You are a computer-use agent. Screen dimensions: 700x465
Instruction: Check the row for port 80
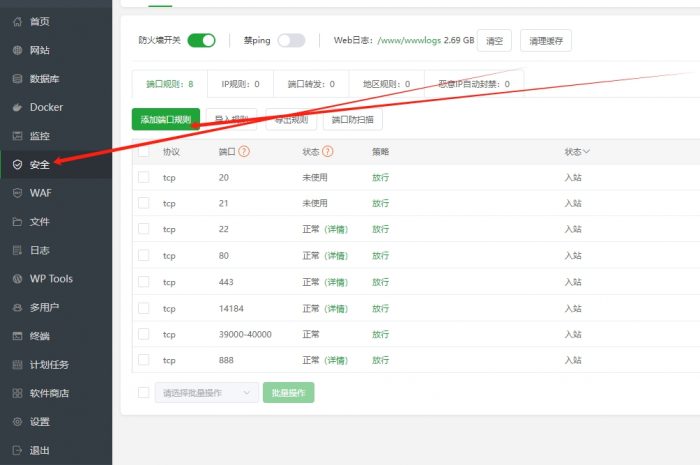[144, 255]
